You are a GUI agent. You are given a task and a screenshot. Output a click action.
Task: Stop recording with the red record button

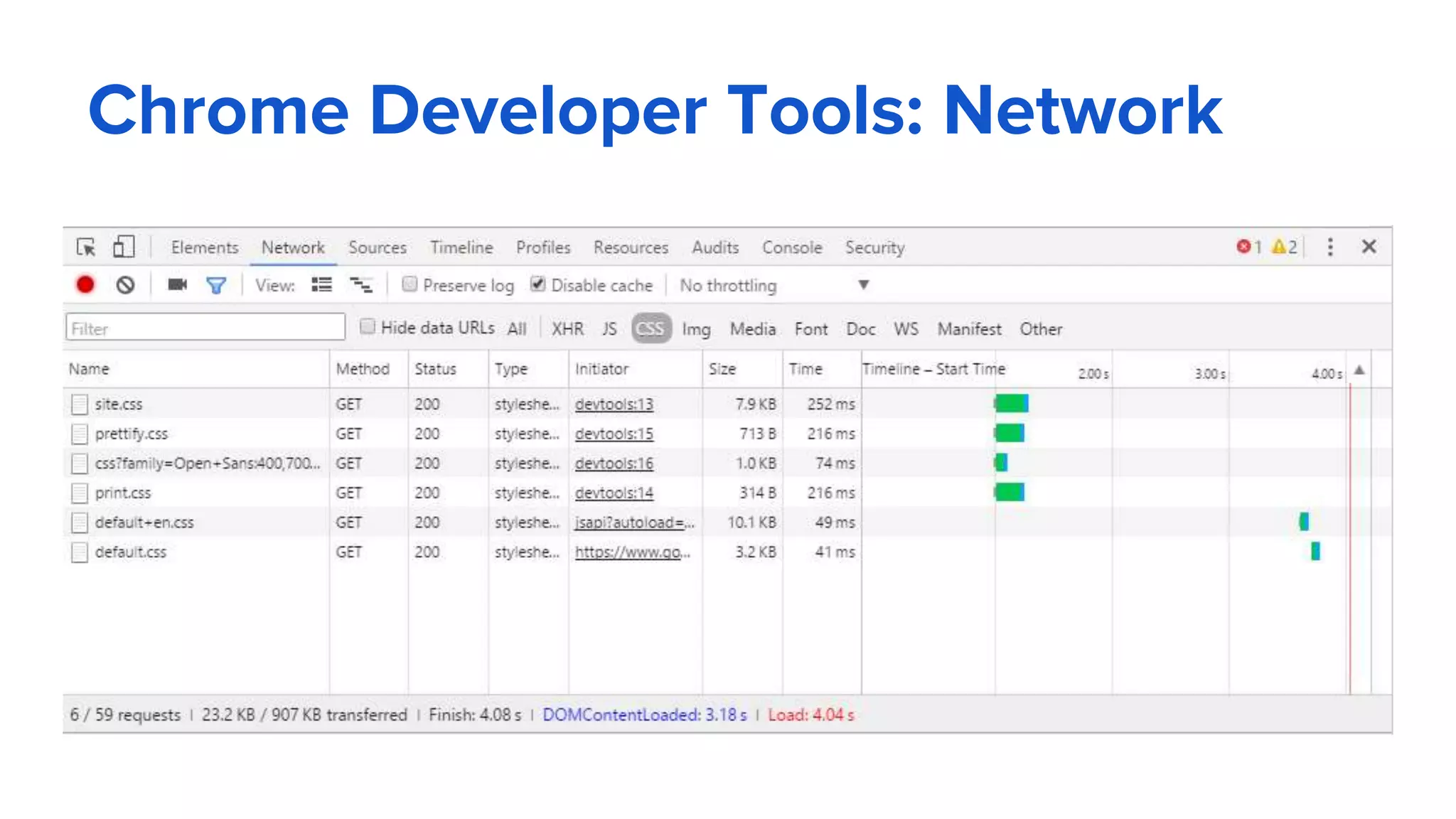[x=85, y=285]
